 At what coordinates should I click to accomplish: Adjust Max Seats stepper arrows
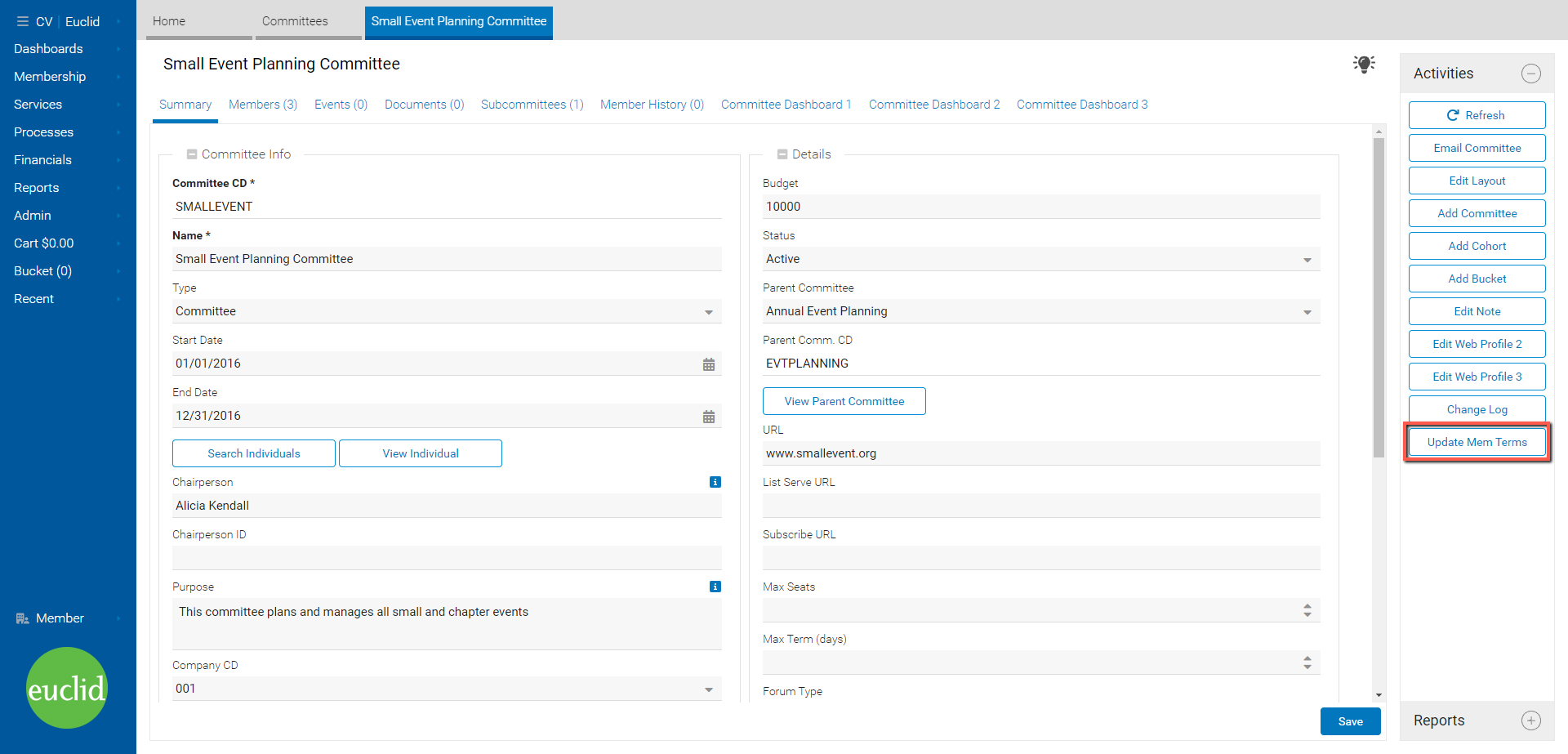pyautogui.click(x=1307, y=610)
